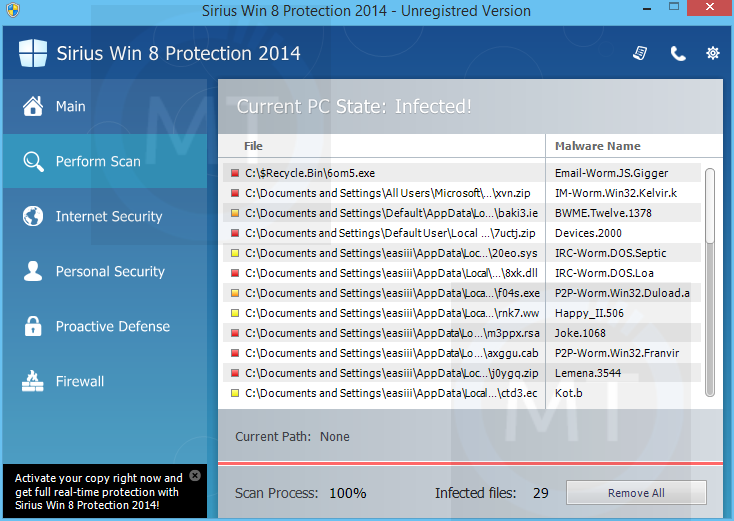Open the Firewall section
This screenshot has height=521, width=734.
[105, 381]
